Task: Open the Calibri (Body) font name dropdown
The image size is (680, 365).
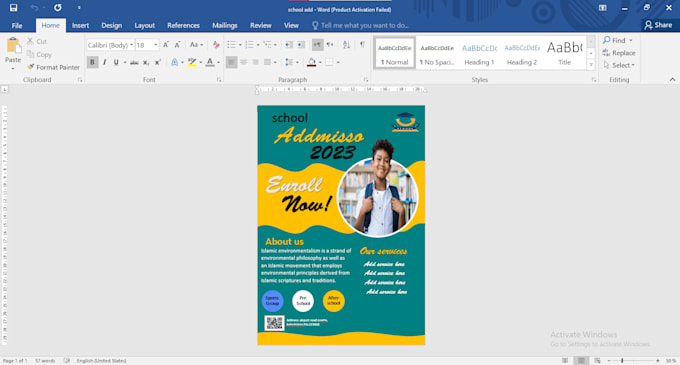Action: (x=131, y=45)
